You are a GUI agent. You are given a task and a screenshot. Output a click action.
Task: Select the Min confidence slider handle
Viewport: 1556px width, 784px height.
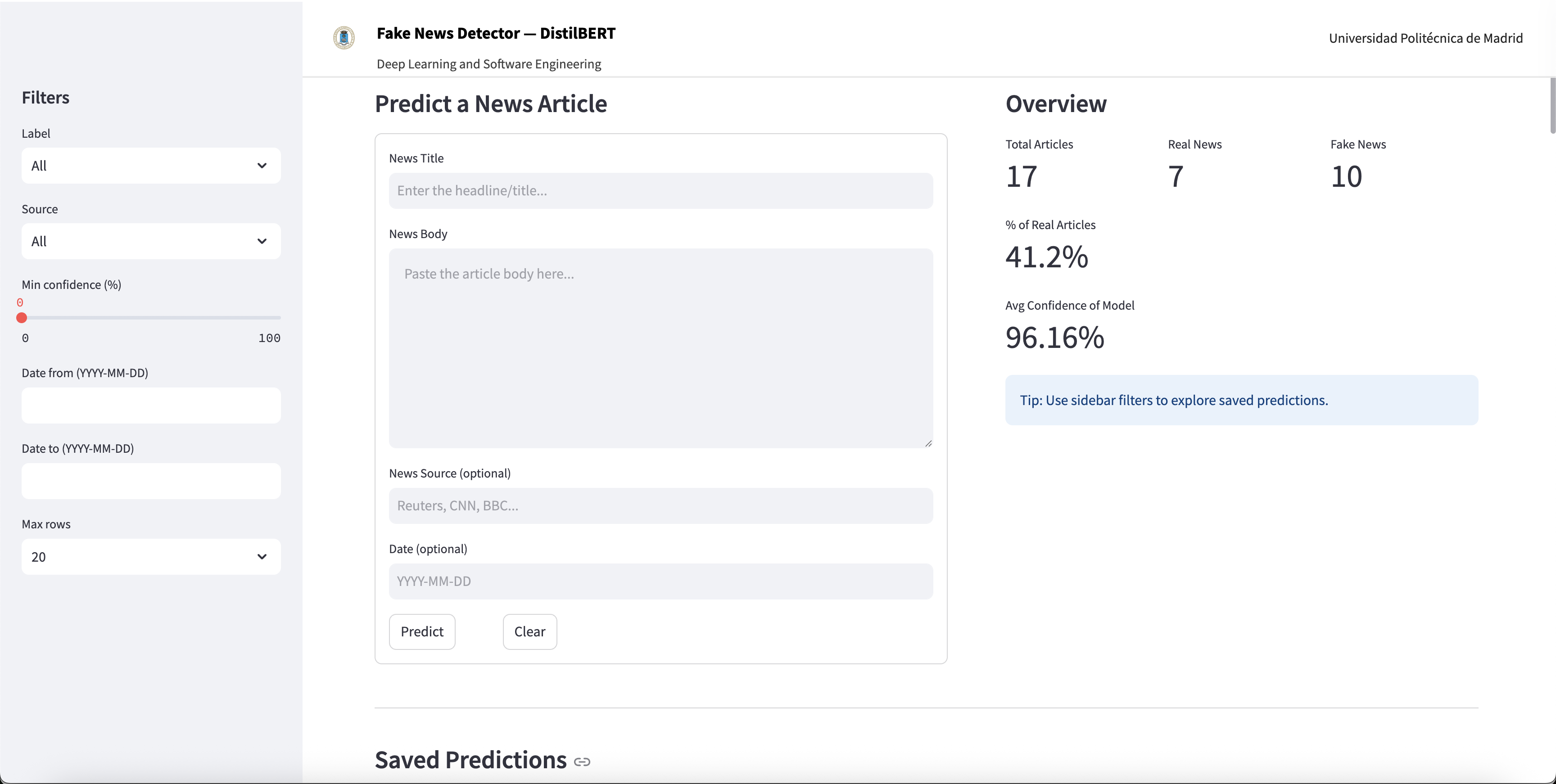click(x=22, y=317)
